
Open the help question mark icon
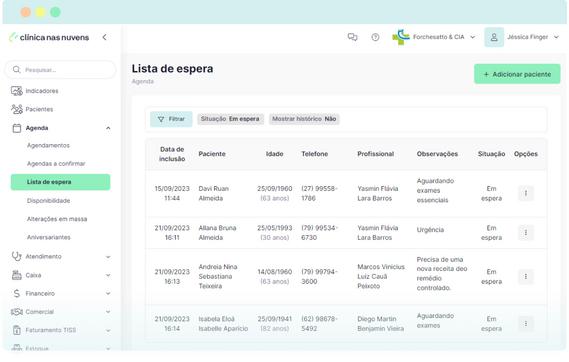375,37
